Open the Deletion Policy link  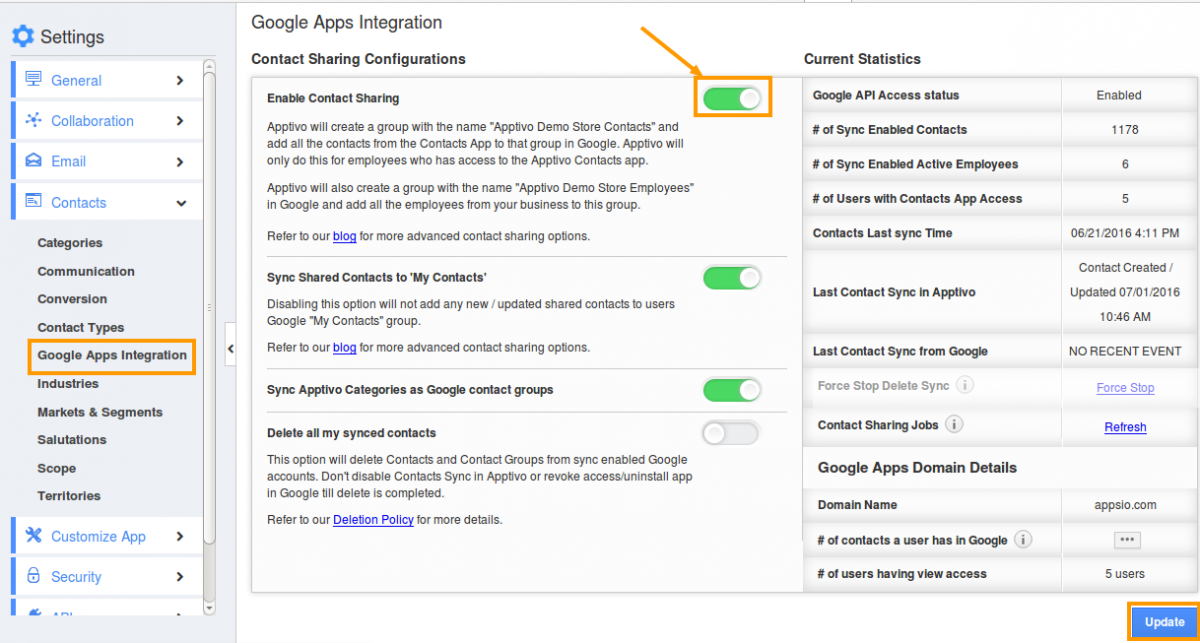click(x=373, y=519)
